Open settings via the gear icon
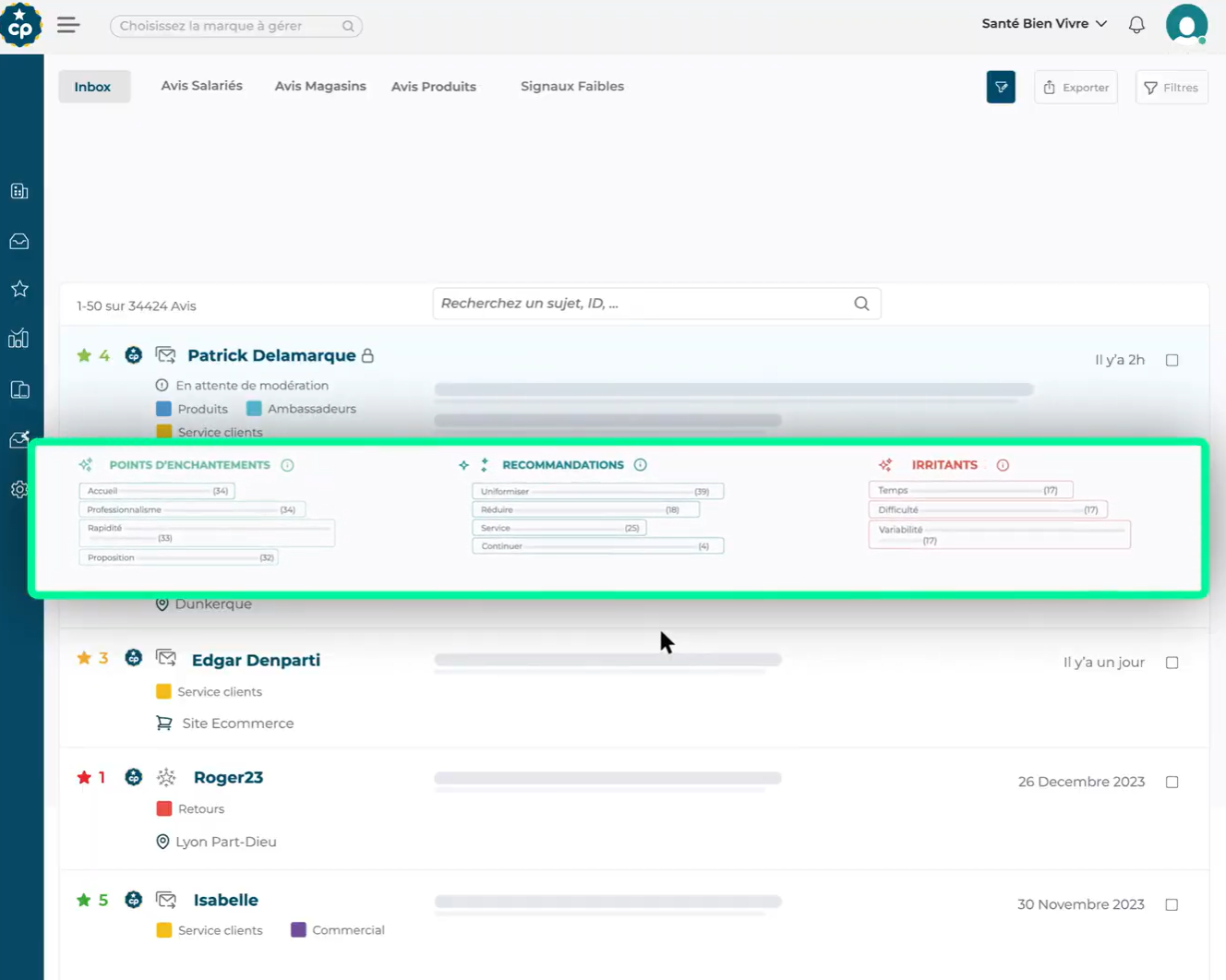1226x980 pixels. (x=19, y=489)
